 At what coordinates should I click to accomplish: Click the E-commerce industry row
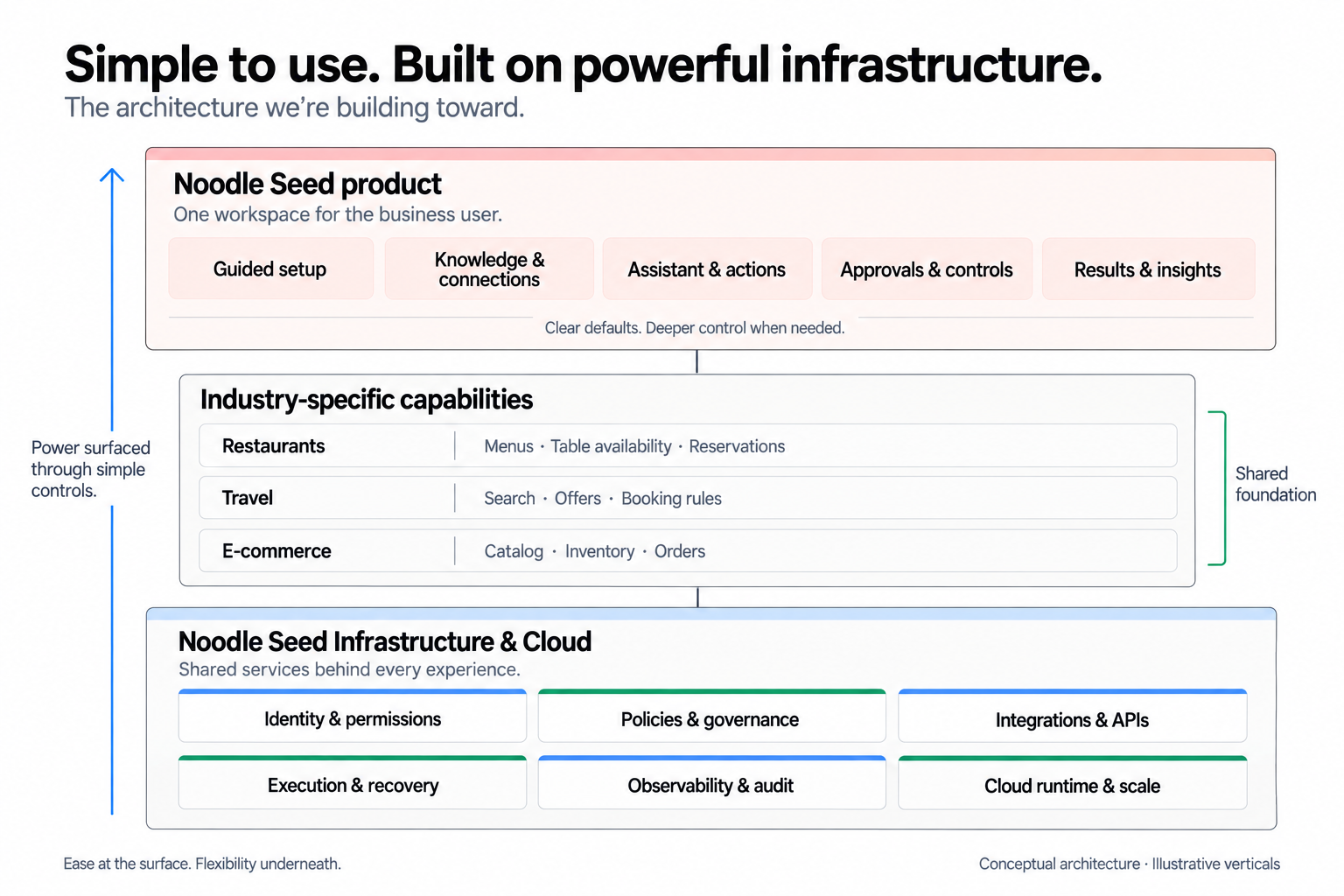688,550
